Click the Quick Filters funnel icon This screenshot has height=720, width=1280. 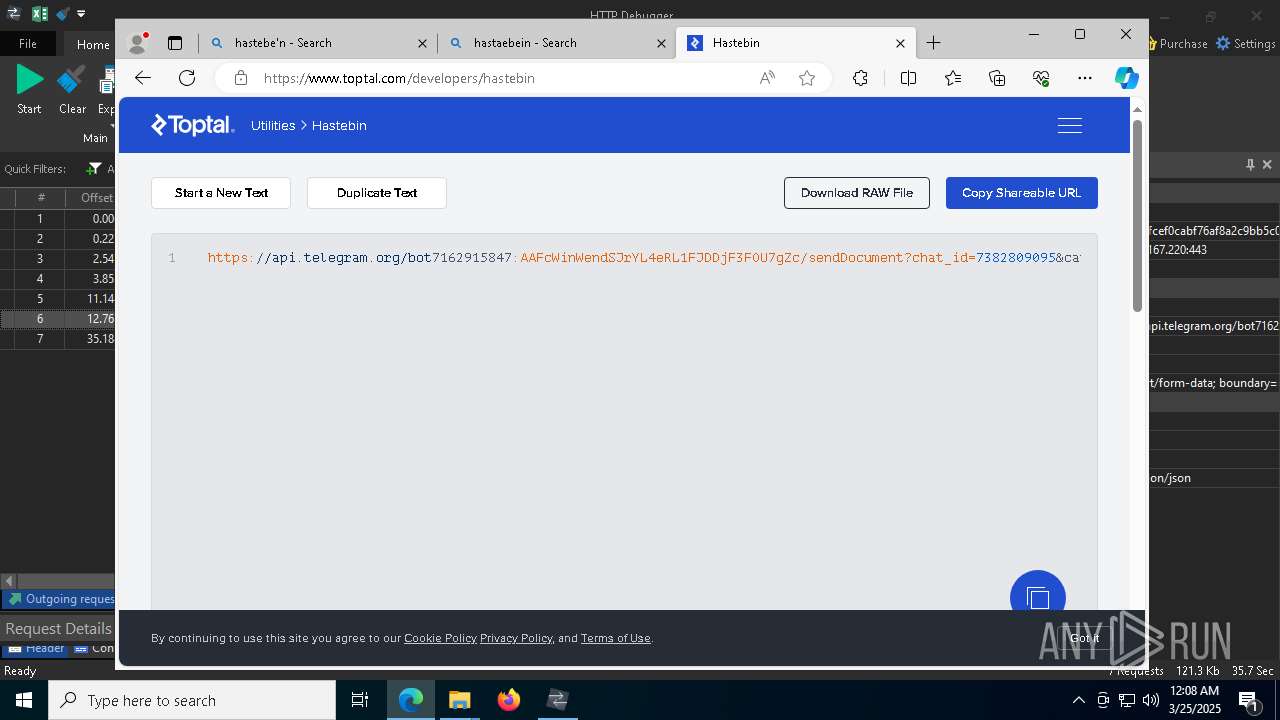click(94, 169)
